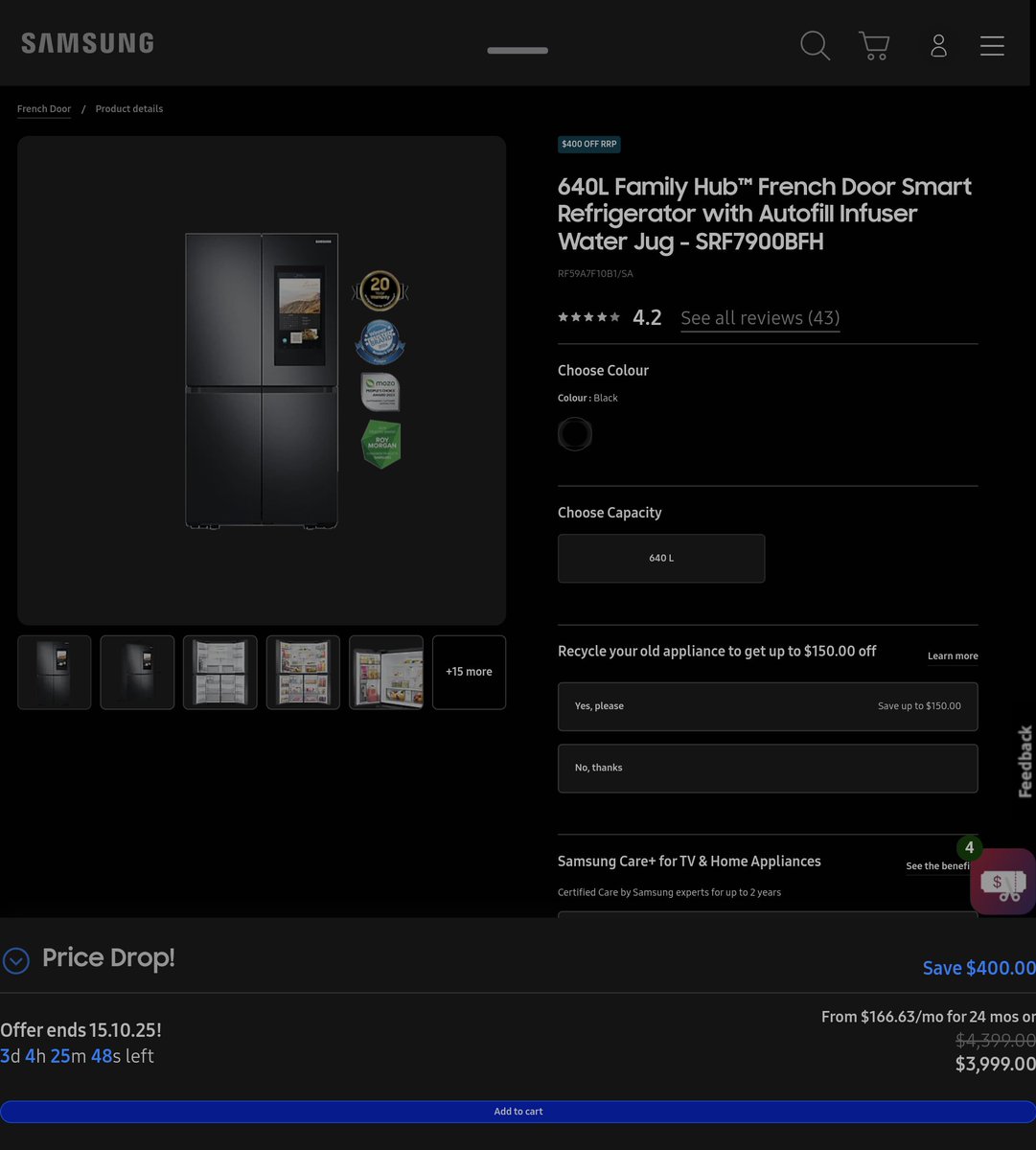The width and height of the screenshot is (1036, 1150).
Task: Click the 'Offer ends 15.10.25!' text
Action: point(81,1031)
